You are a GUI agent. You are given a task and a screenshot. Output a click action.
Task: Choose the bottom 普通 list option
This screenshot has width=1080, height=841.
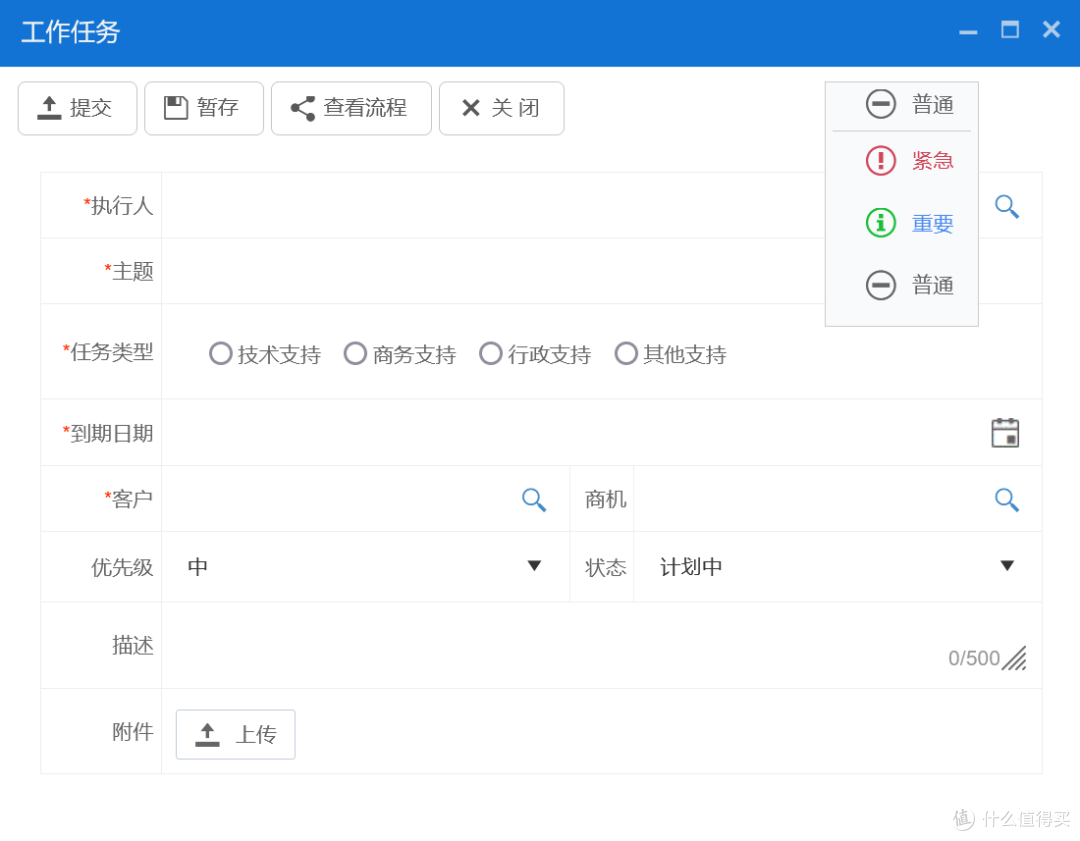point(909,285)
